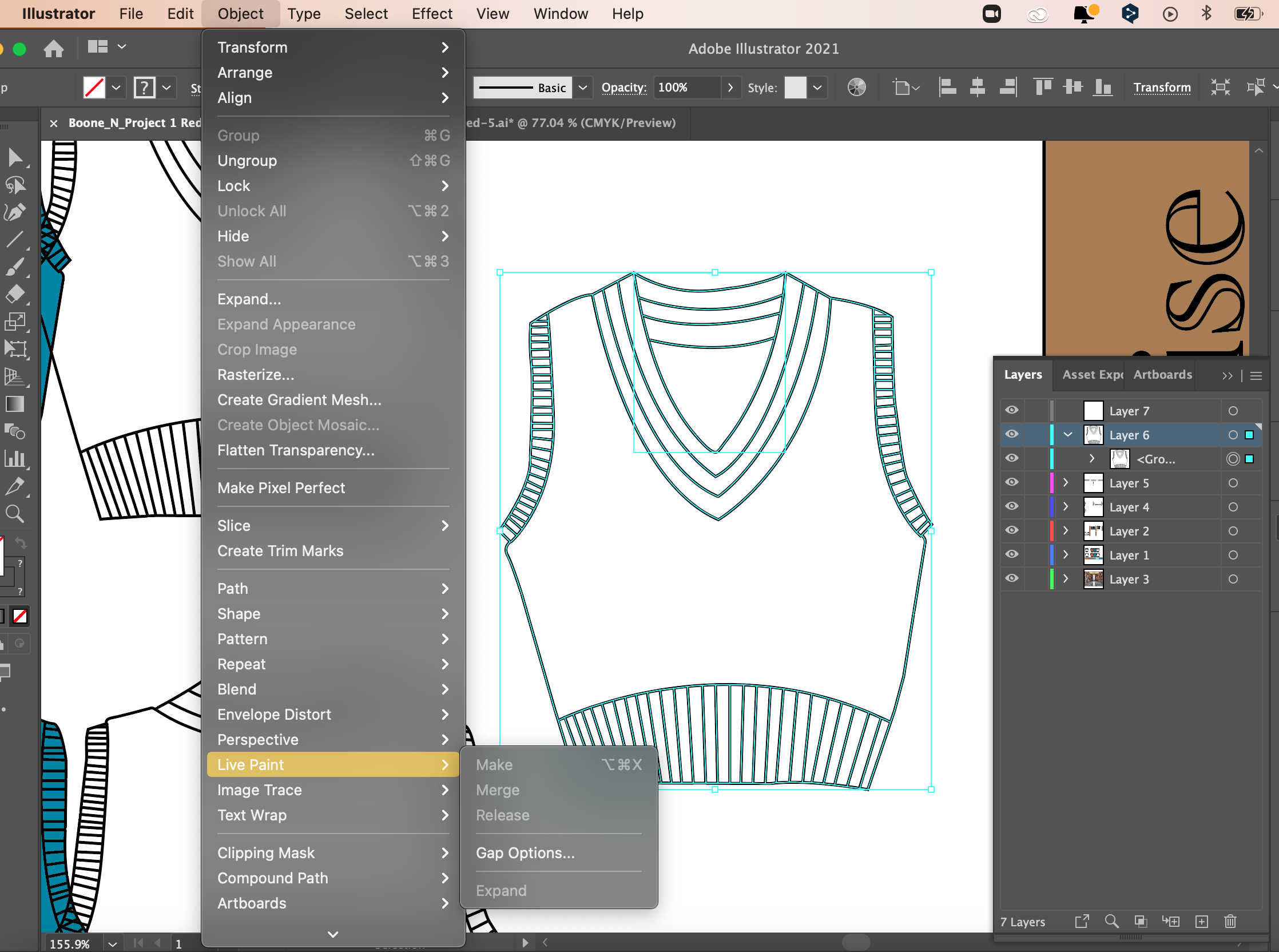This screenshot has height=952, width=1279.
Task: Select the Pen tool
Action: point(16,212)
